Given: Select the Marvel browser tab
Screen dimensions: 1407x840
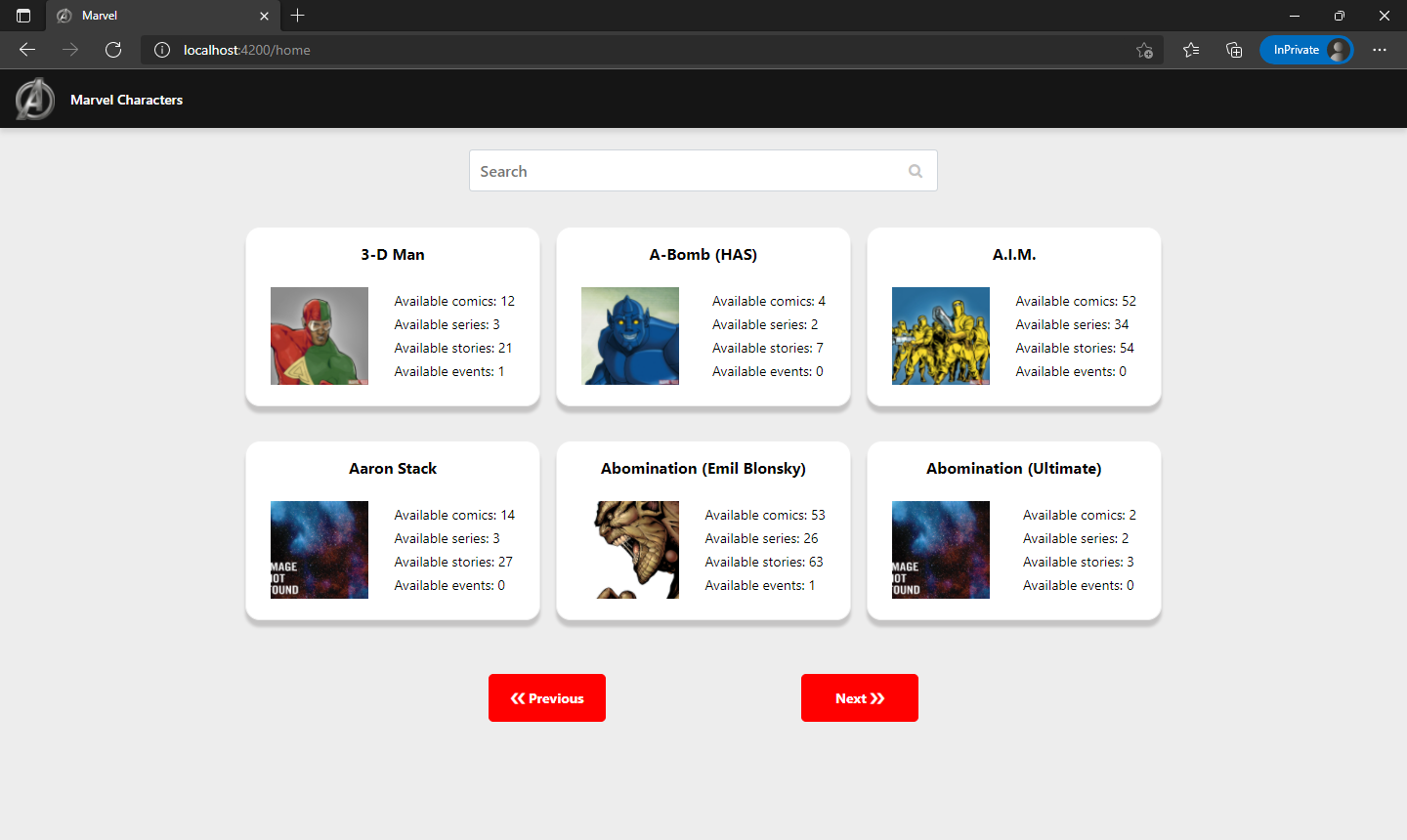Looking at the screenshot, I should pos(163,16).
